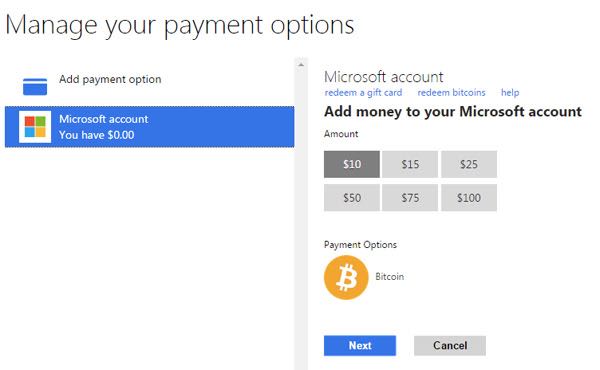600x370 pixels.
Task: Open the redeem a gift card link
Action: coord(363,93)
